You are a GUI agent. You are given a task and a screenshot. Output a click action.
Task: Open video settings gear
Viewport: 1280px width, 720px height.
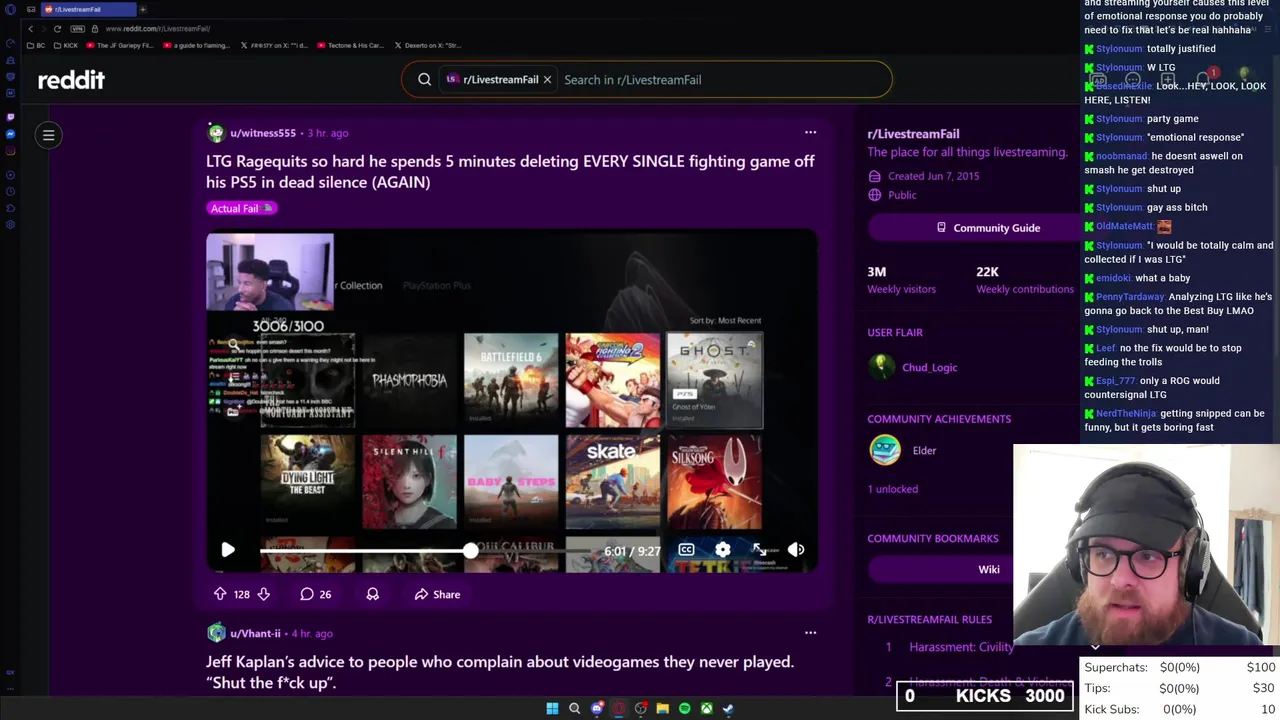(723, 549)
